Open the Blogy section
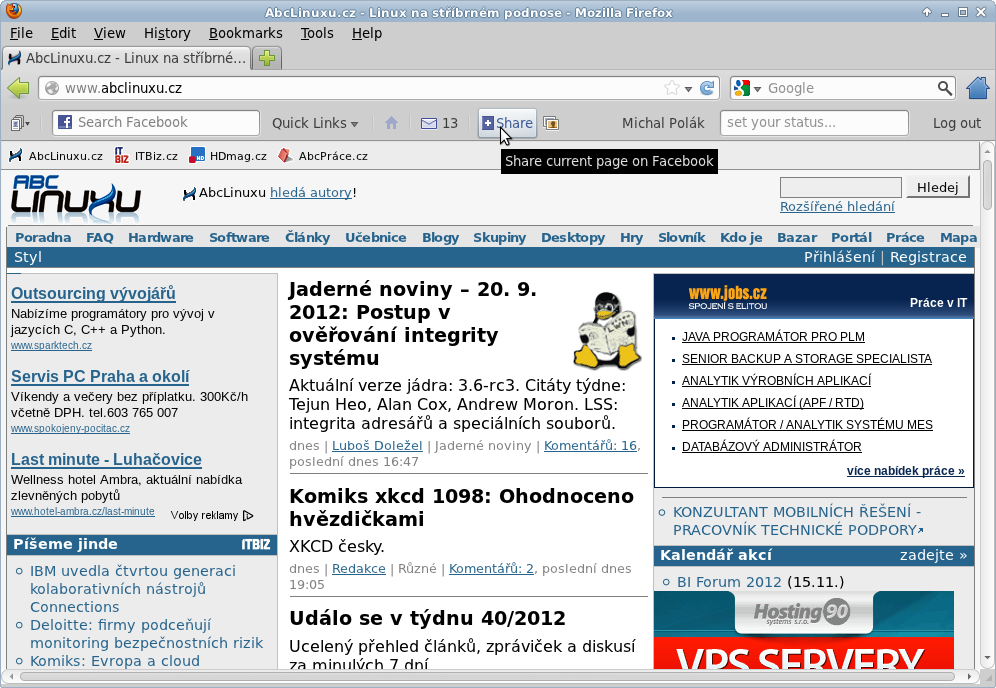The image size is (996, 688). click(440, 238)
